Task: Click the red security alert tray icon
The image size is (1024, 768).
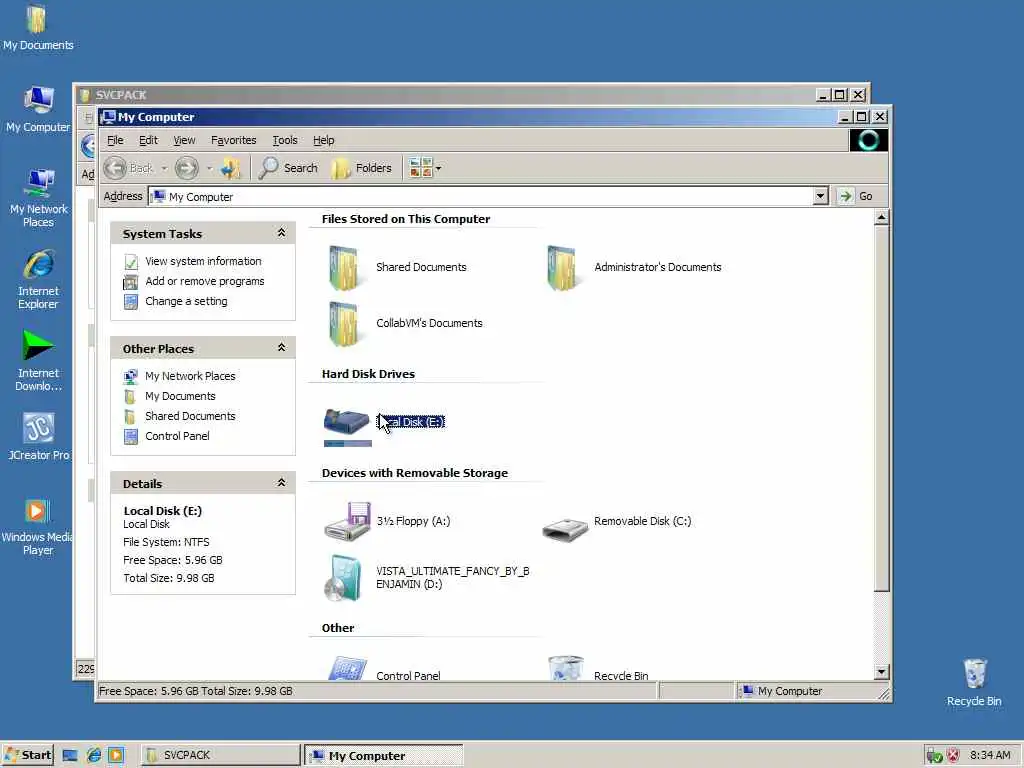Action: [953, 756]
